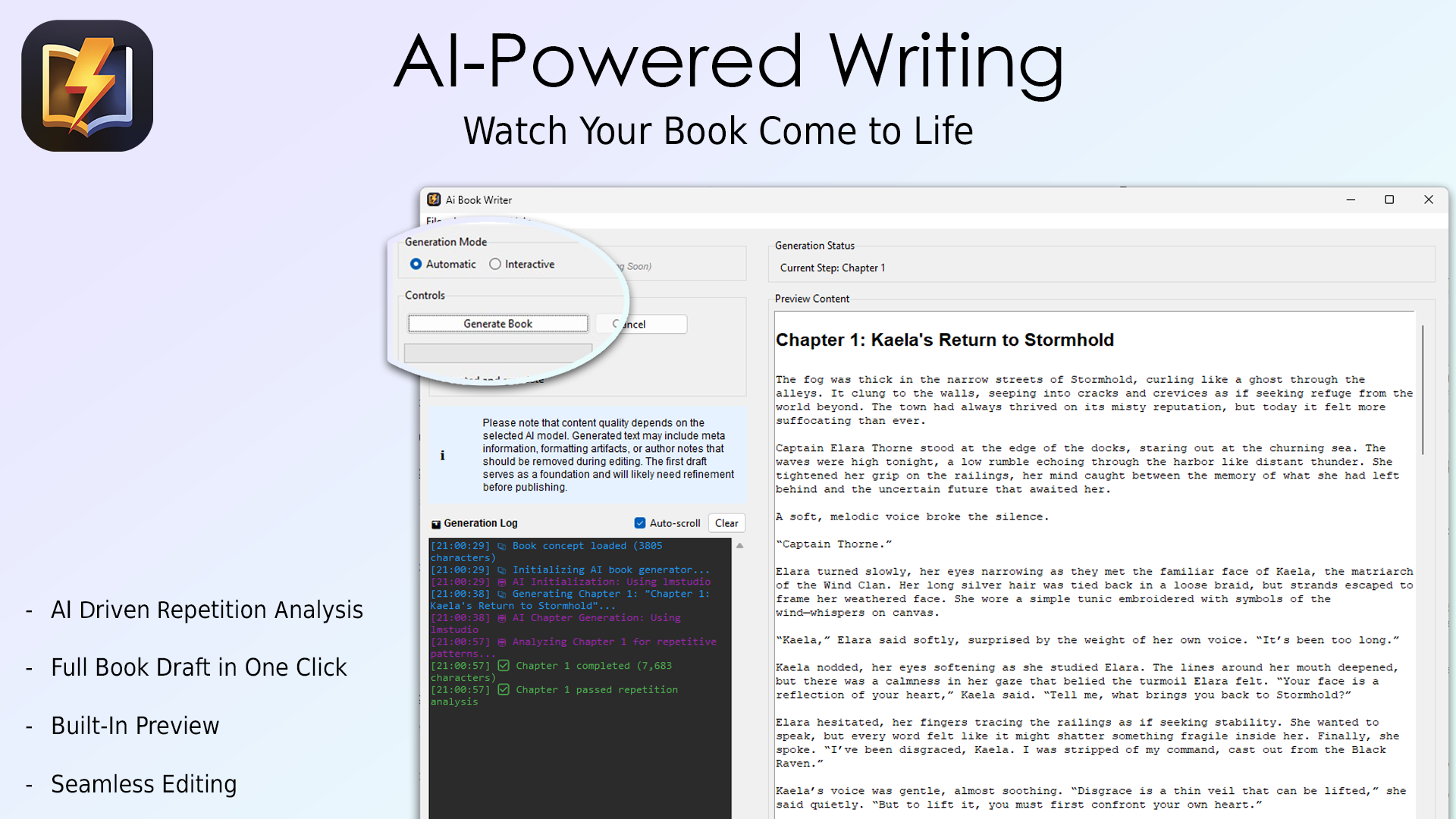
Task: Click the robot icon beside 'Analyzing Chapter 1'
Action: (503, 642)
